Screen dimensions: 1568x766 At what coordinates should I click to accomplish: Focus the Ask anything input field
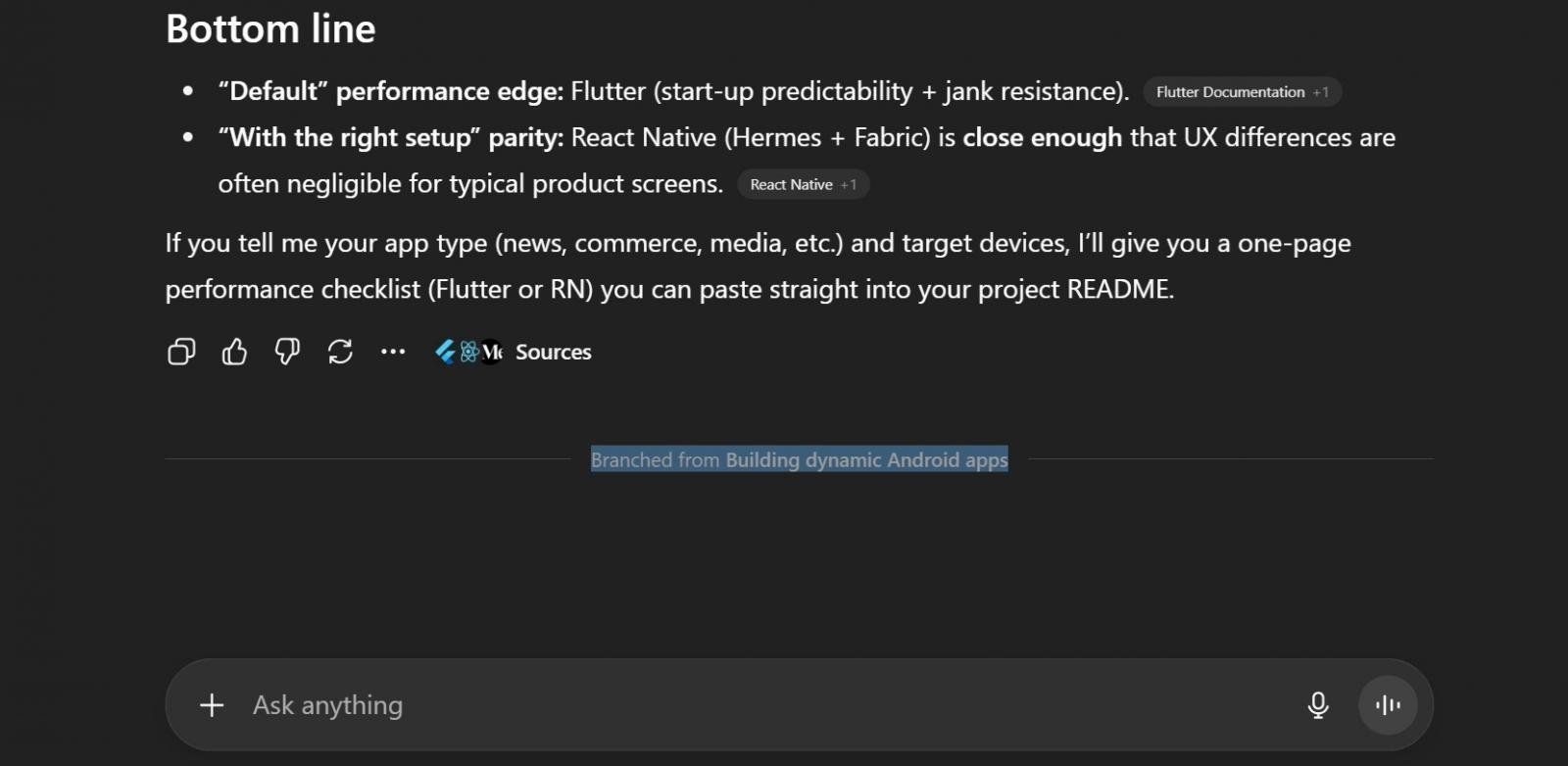tap(686, 704)
